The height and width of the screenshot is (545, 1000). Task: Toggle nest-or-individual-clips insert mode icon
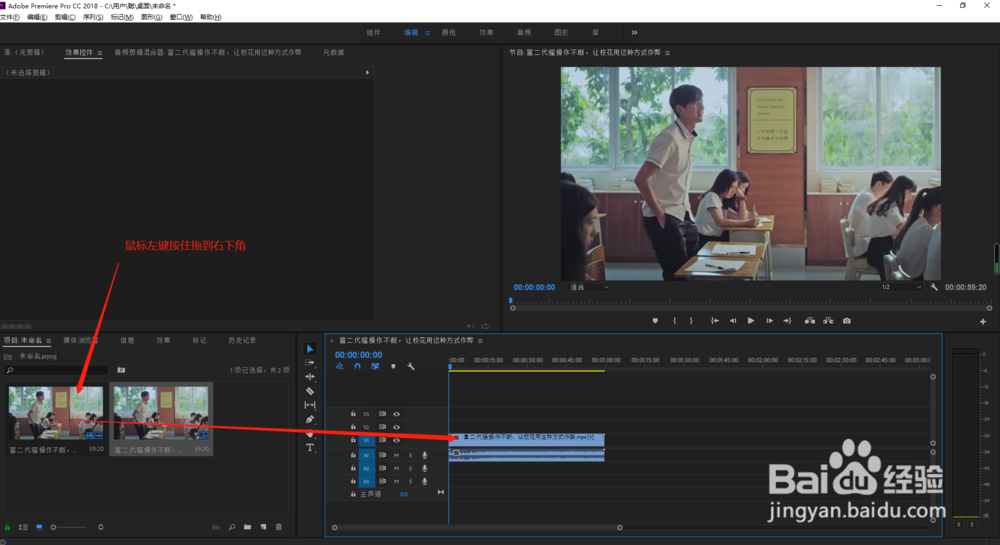point(340,367)
